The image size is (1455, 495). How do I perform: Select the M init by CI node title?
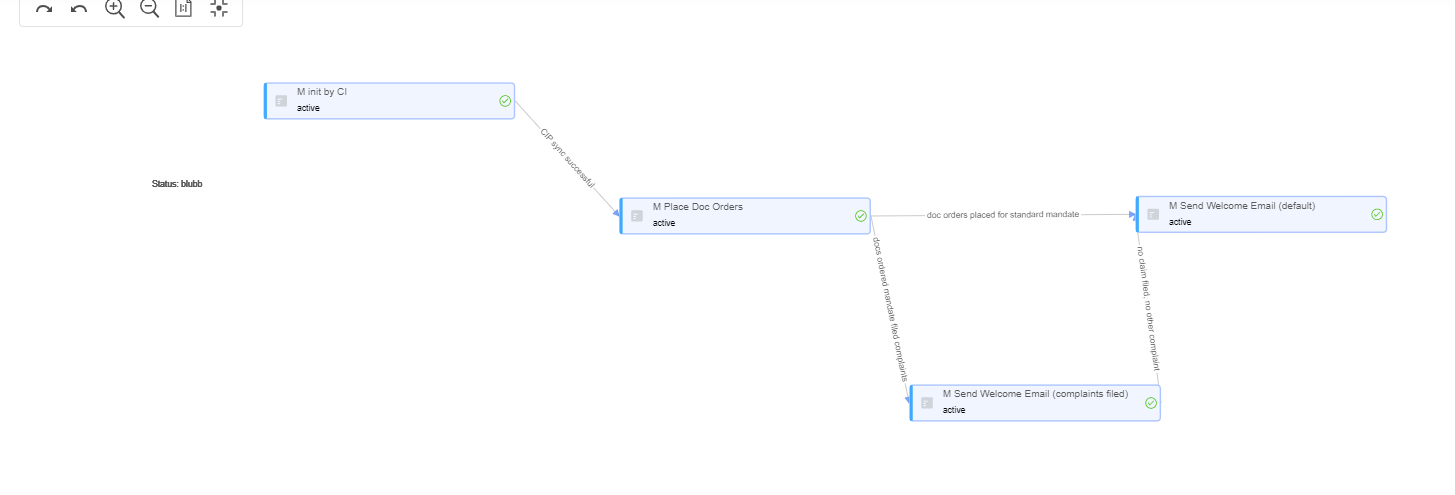click(x=322, y=92)
